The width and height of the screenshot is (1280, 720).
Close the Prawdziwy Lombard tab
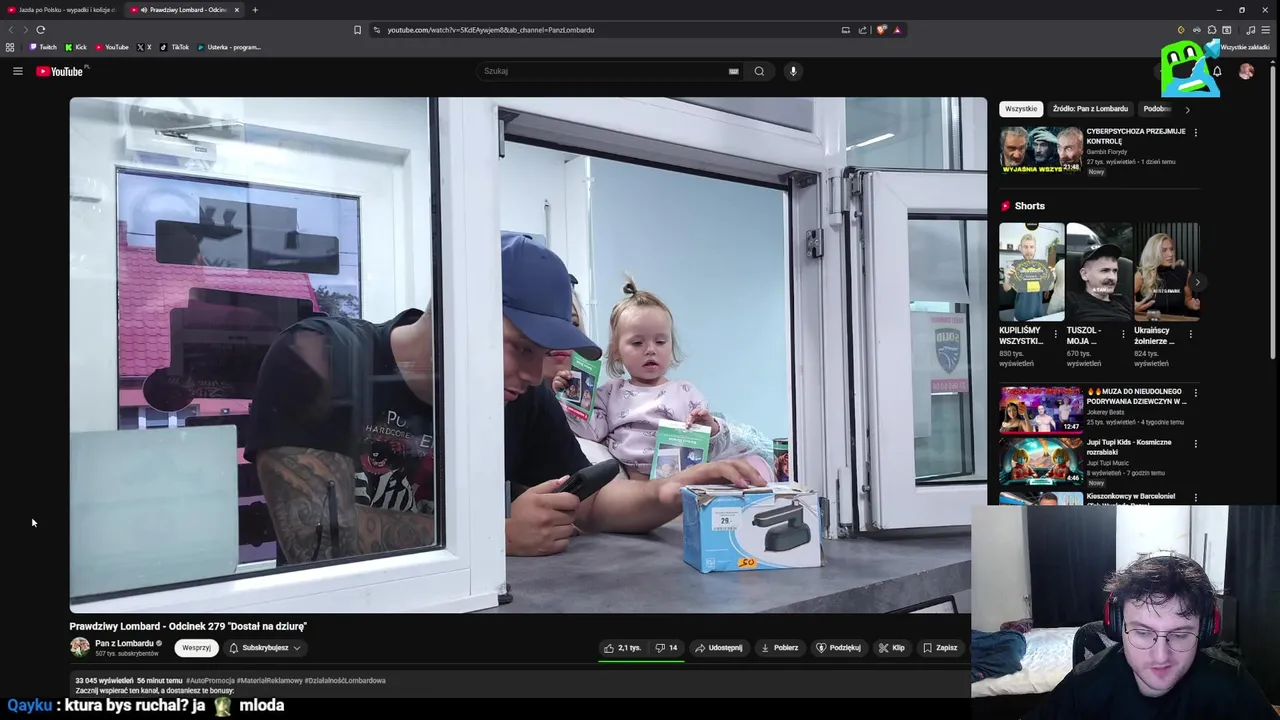237,10
